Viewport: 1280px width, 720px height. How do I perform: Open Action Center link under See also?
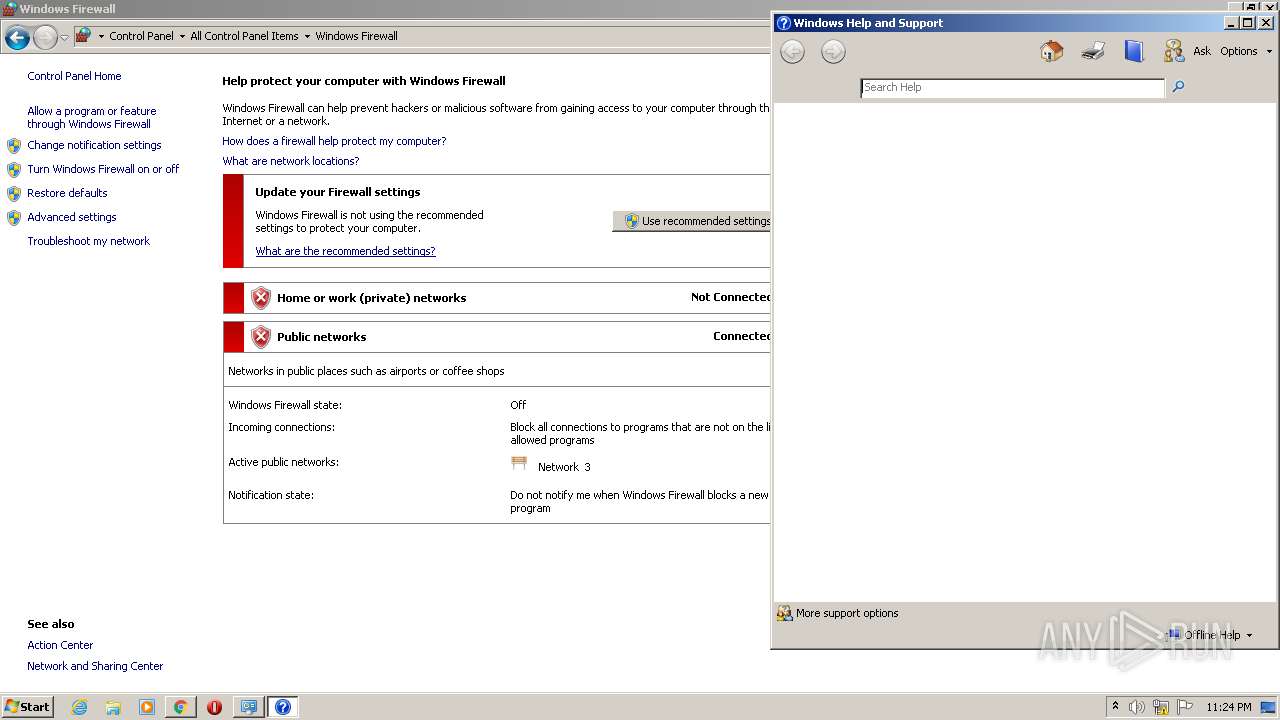60,645
